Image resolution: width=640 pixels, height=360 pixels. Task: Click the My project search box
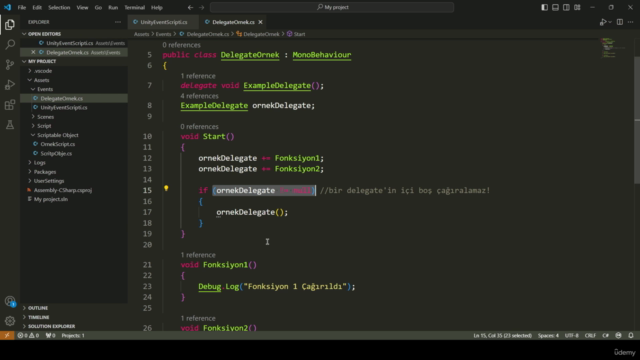tap(332, 7)
